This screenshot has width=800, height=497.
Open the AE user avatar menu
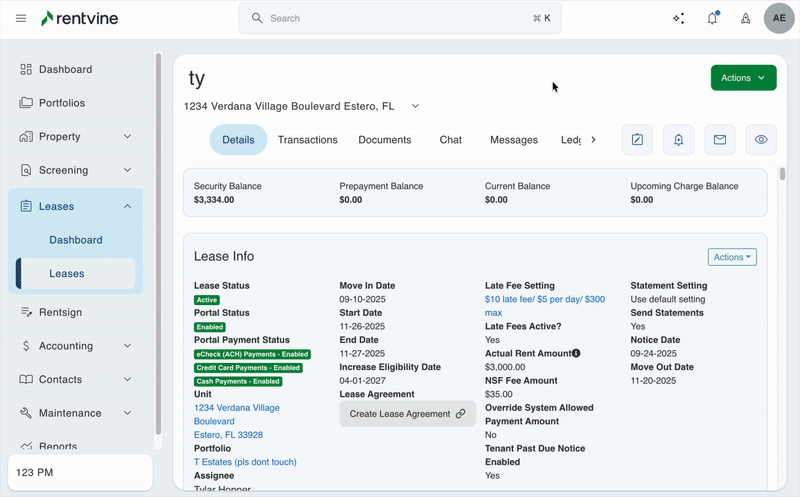779,18
